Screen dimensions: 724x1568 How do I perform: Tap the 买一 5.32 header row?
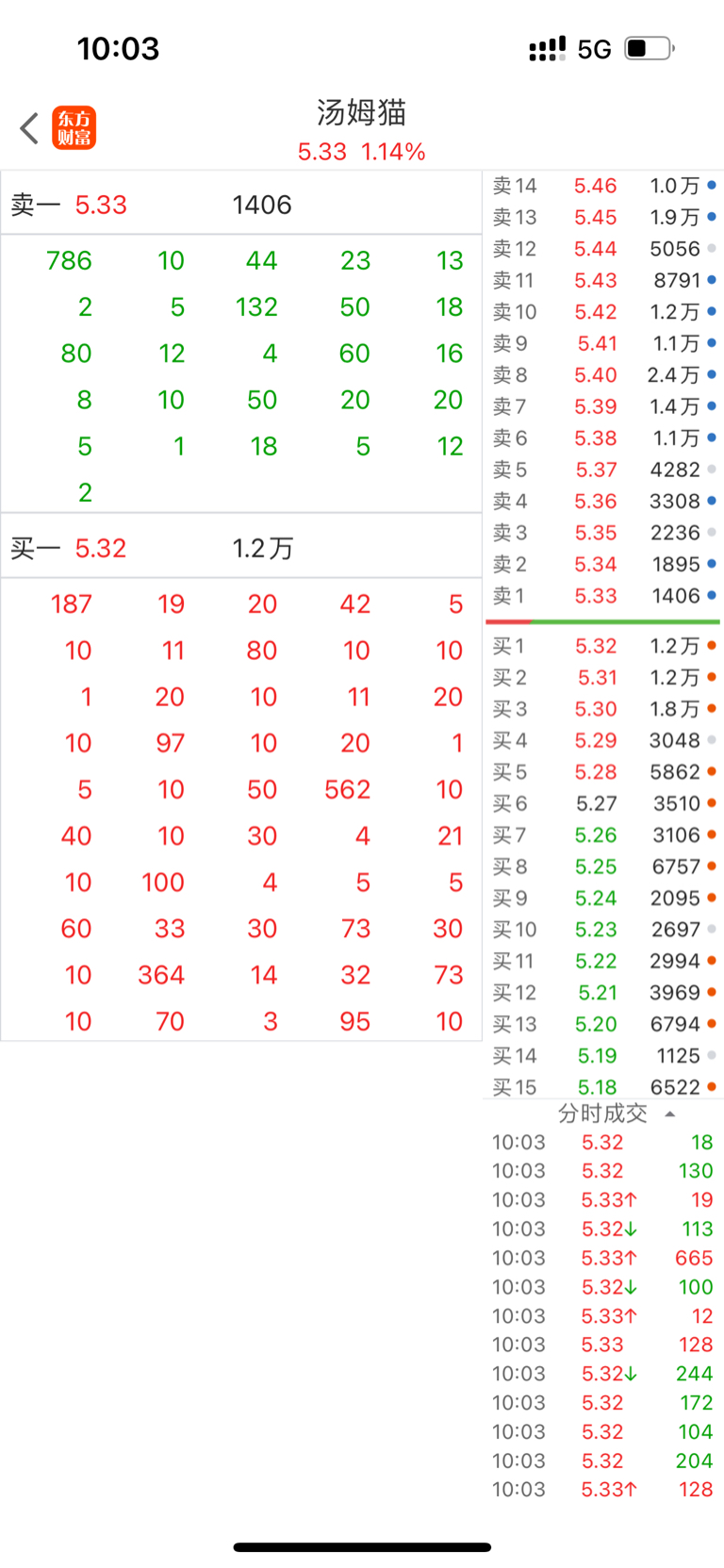point(241,548)
